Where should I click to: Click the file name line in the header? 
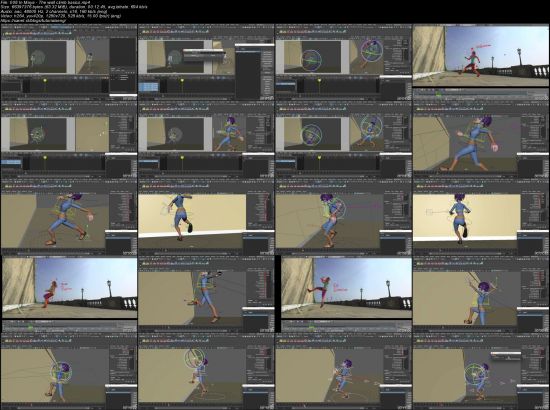[x=46, y=2]
